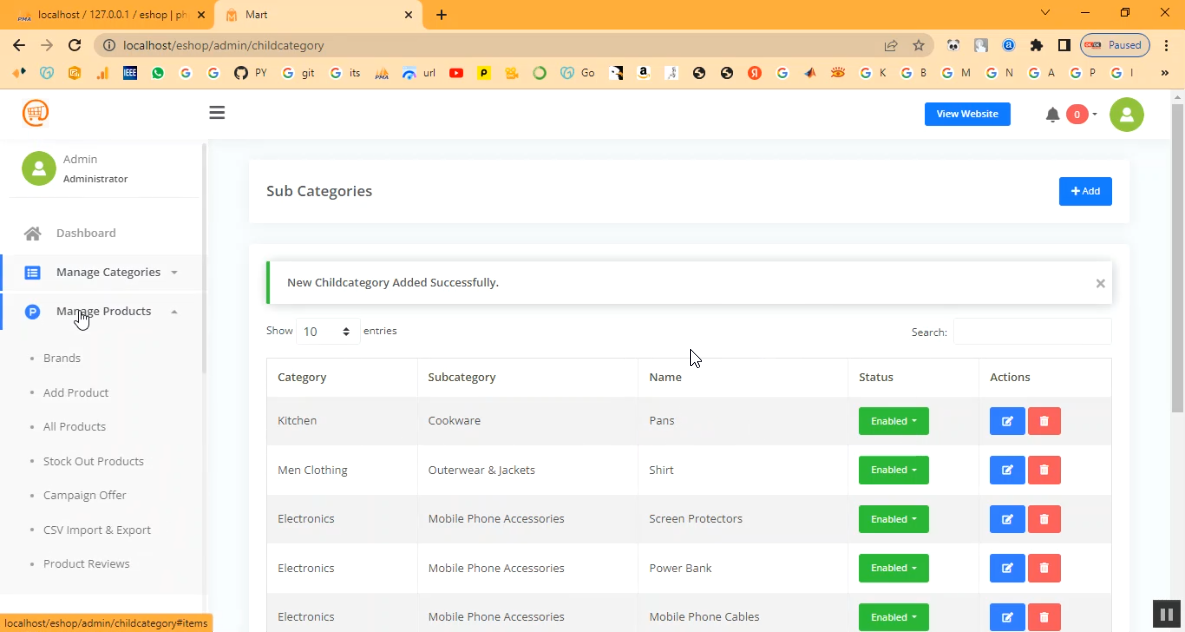Click the hamburger sidebar toggle icon
This screenshot has height=632, width=1185.
click(x=217, y=113)
